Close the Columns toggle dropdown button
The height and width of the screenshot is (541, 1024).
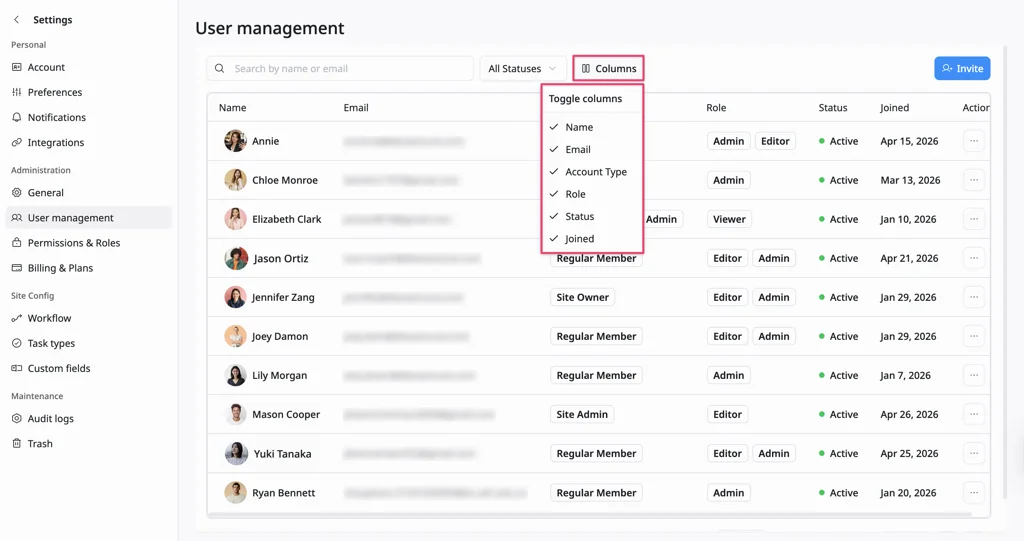tap(609, 69)
